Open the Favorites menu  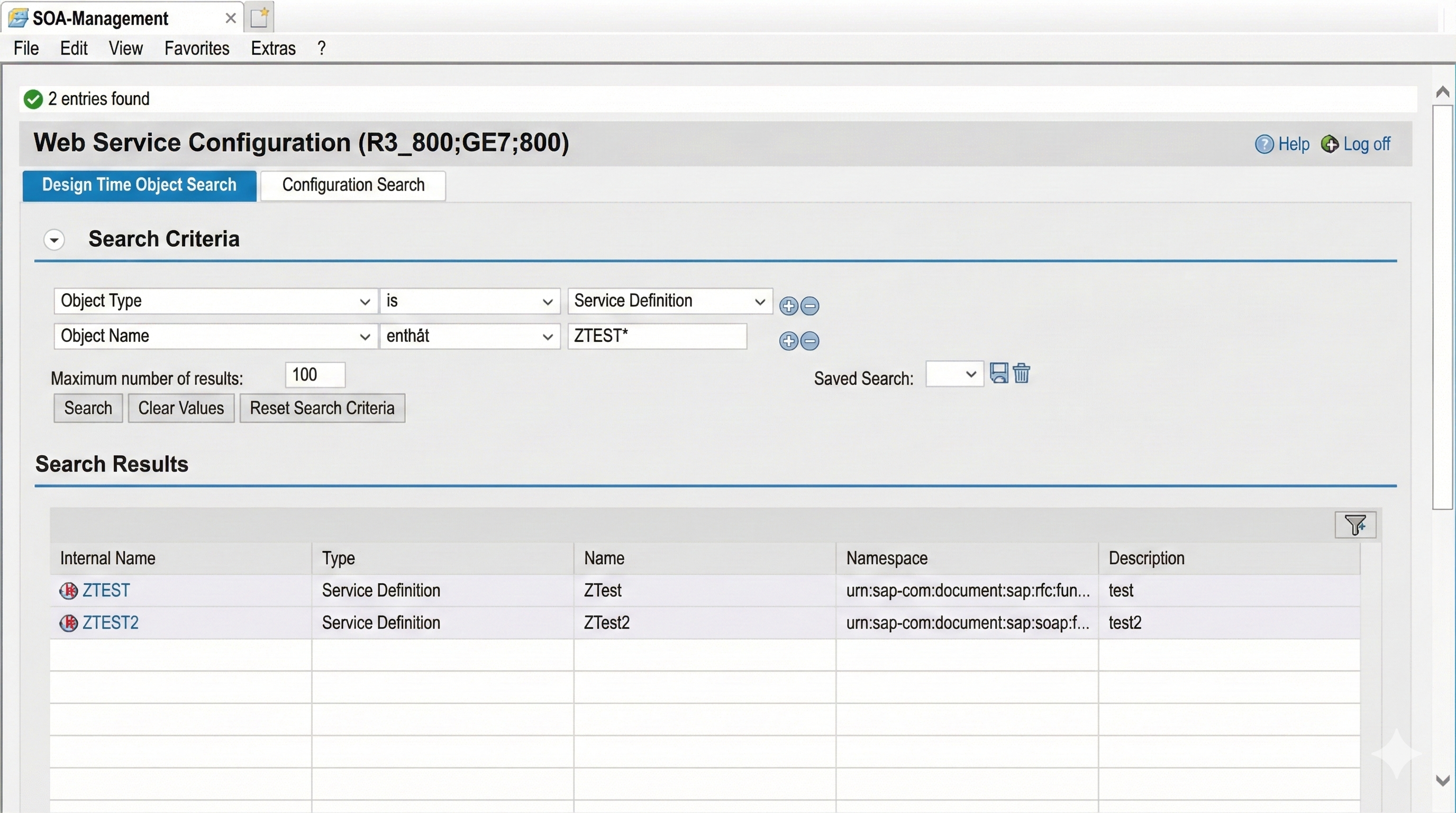click(197, 49)
